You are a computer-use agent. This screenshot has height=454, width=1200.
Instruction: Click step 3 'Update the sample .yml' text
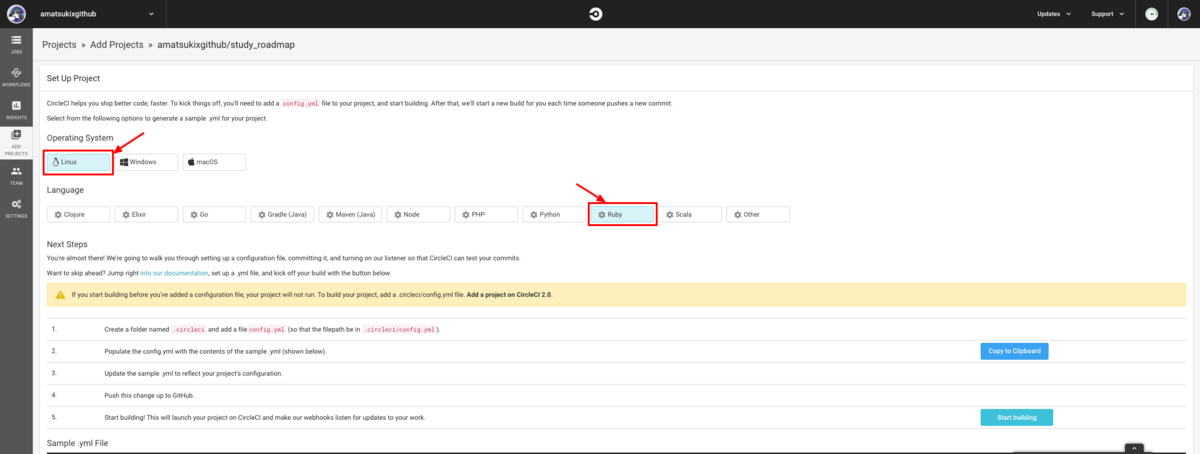pos(193,373)
